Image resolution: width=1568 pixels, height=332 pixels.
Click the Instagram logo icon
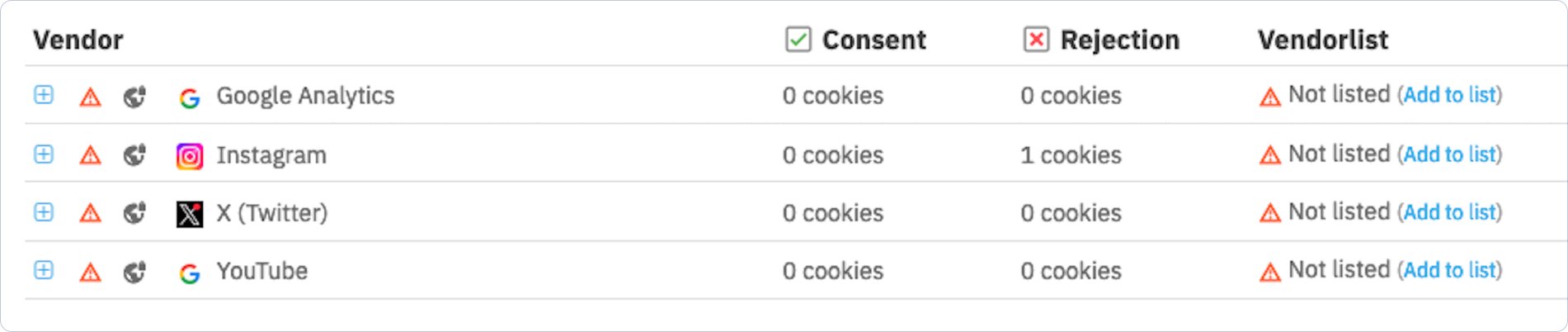[x=190, y=156]
